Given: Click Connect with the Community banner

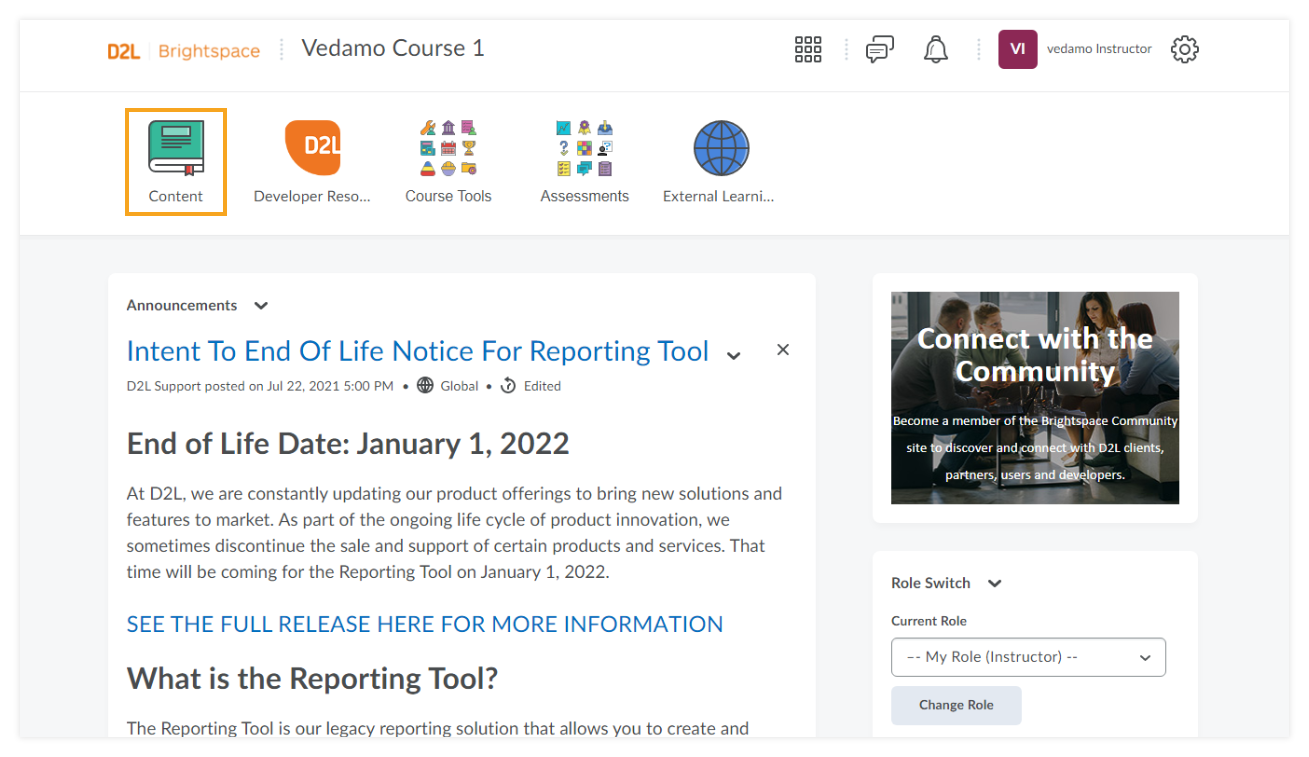Looking at the screenshot, I should pyautogui.click(x=1035, y=398).
